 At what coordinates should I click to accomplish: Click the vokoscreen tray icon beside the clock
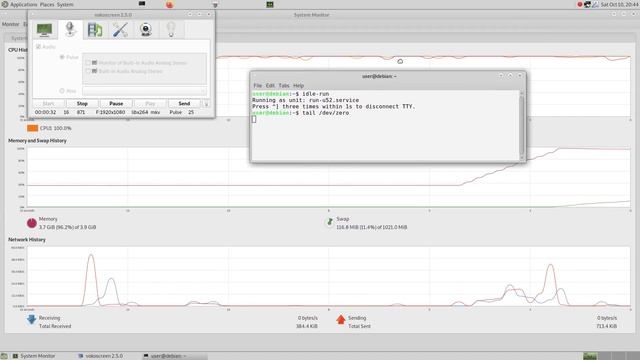point(587,4)
